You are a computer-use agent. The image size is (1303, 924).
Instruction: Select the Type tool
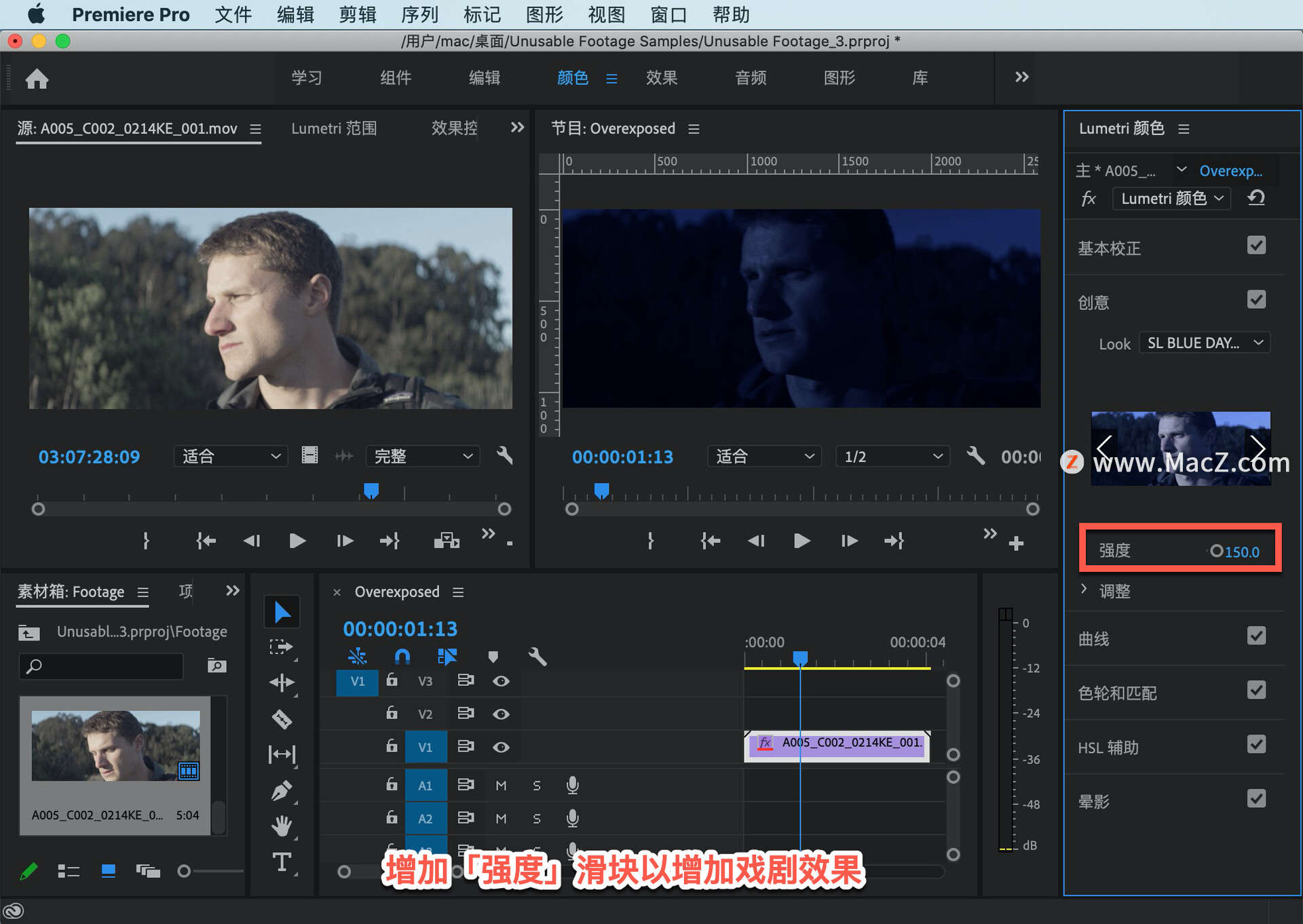pyautogui.click(x=282, y=862)
